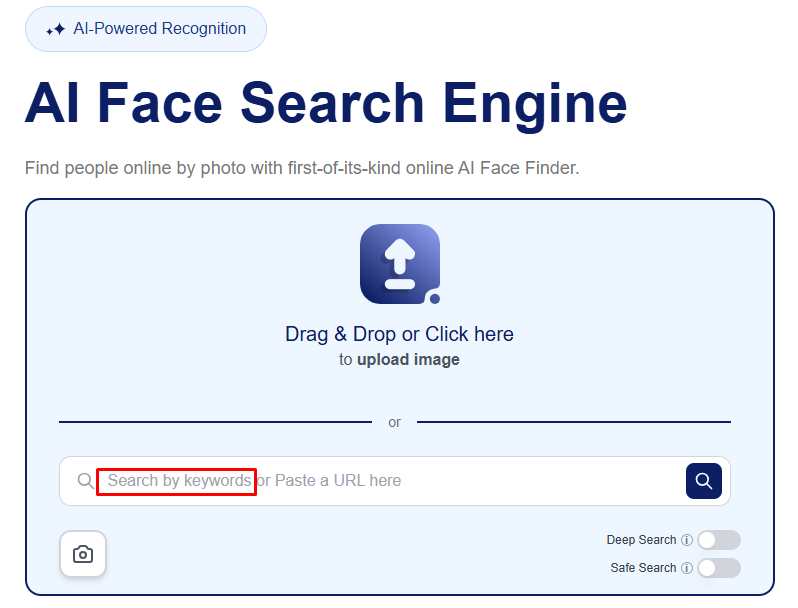The width and height of the screenshot is (798, 608).
Task: Click the 'AI Face Search Engine' heading
Action: coord(326,102)
